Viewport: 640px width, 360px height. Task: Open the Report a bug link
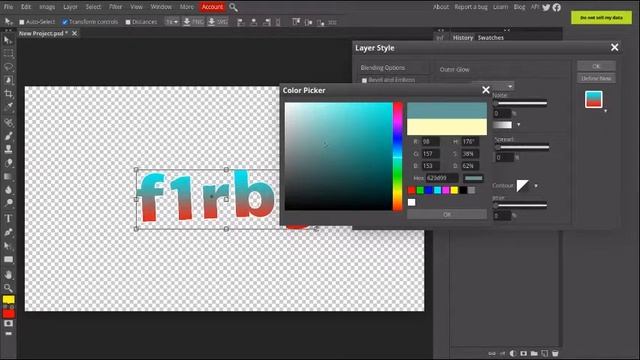point(471,7)
